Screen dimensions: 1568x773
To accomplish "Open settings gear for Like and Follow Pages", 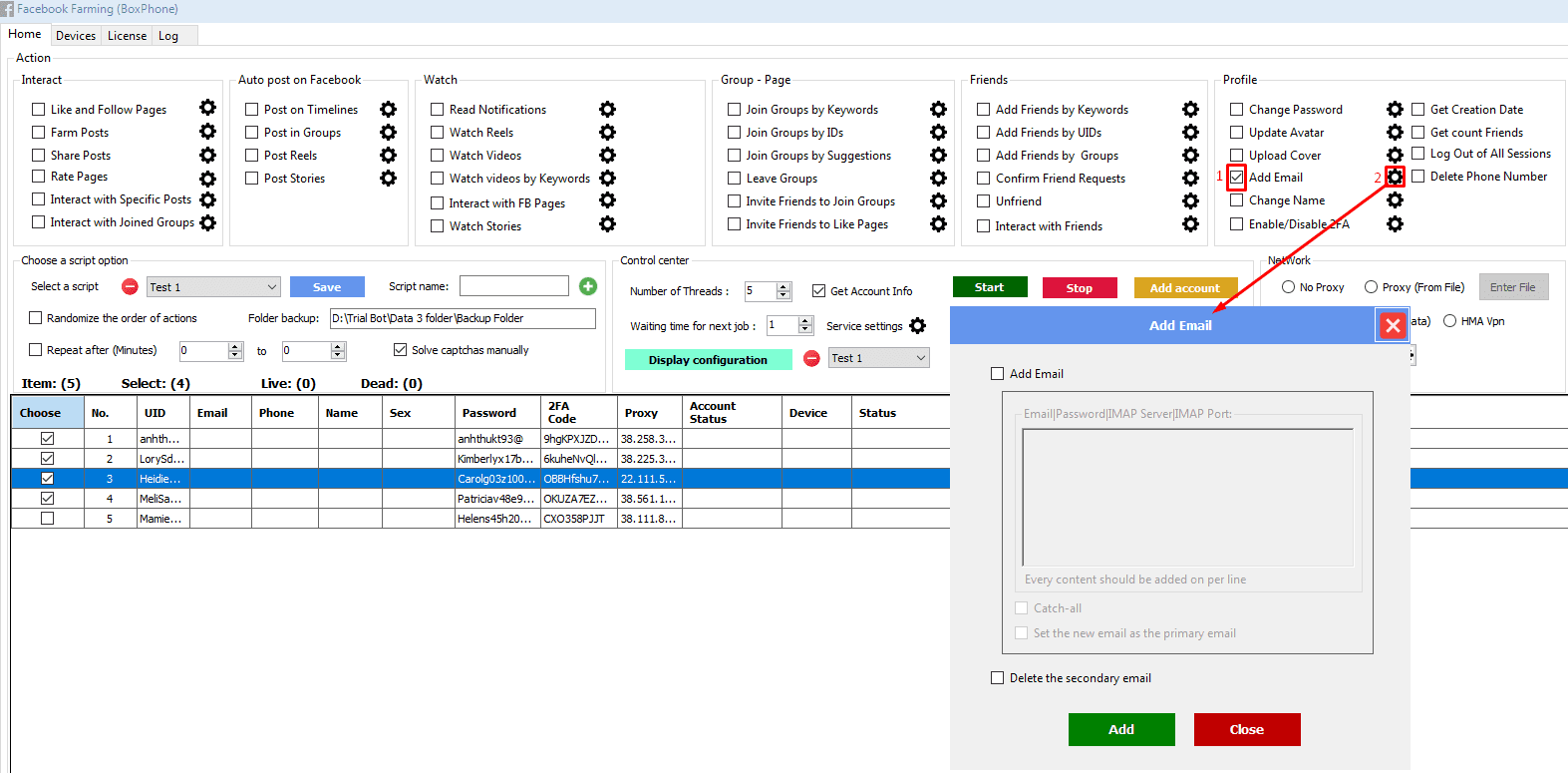I will coord(207,108).
